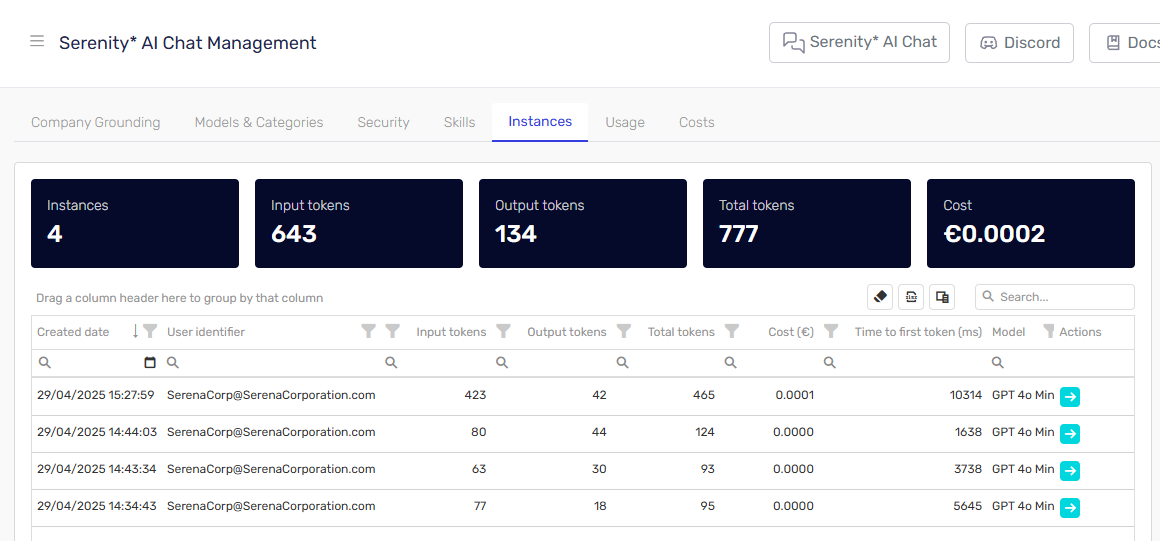The image size is (1160, 541).
Task: Click the arrow action for the 14:34:43 instance
Action: point(1070,508)
